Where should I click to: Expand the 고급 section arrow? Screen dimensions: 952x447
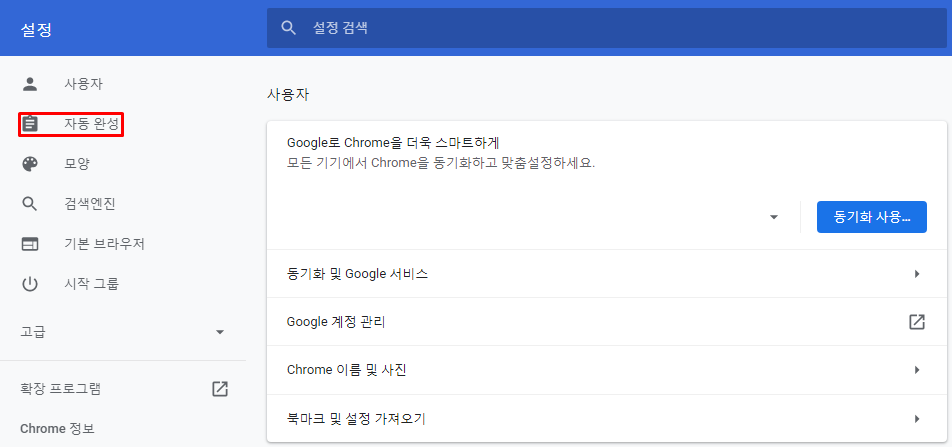pyautogui.click(x=220, y=332)
